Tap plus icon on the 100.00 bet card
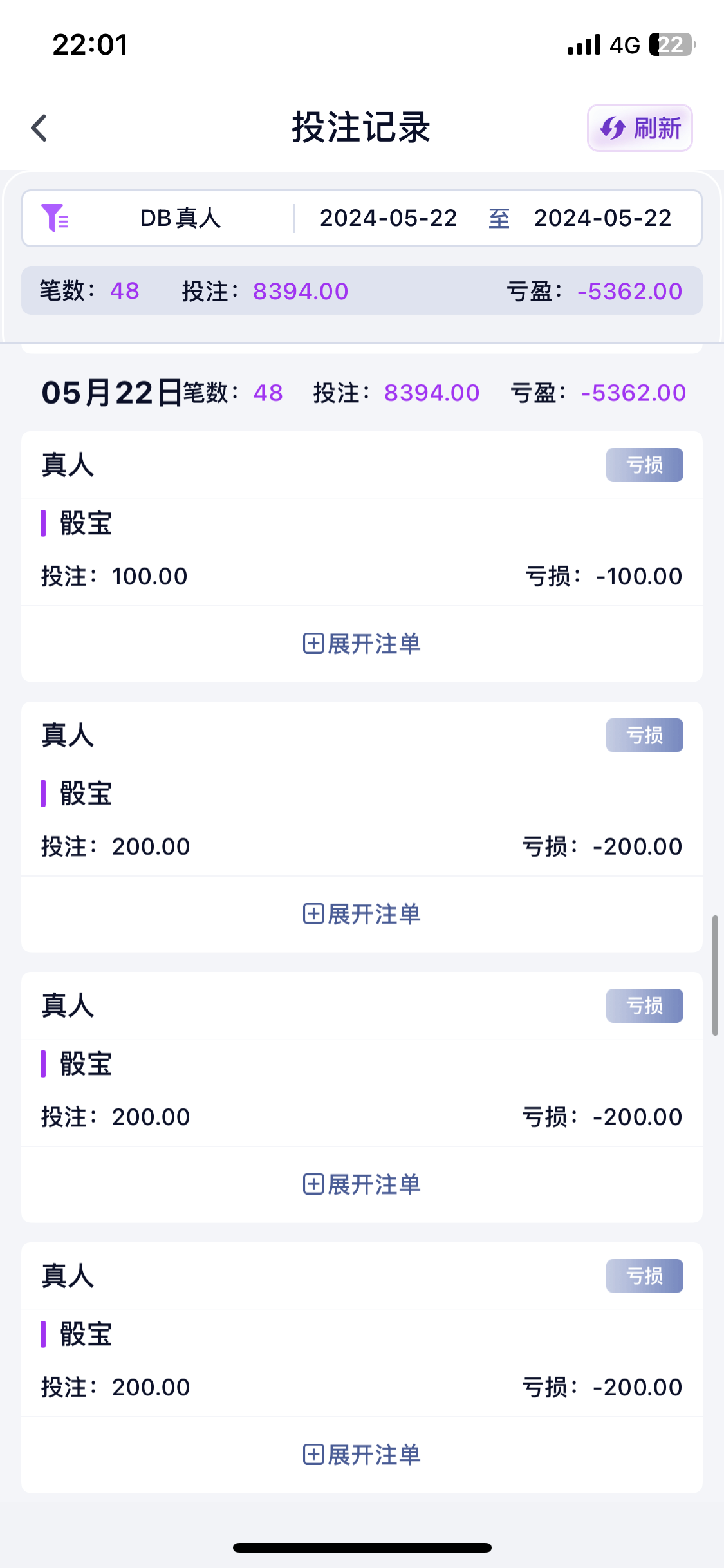Screen dimensions: 724x1568 (313, 643)
